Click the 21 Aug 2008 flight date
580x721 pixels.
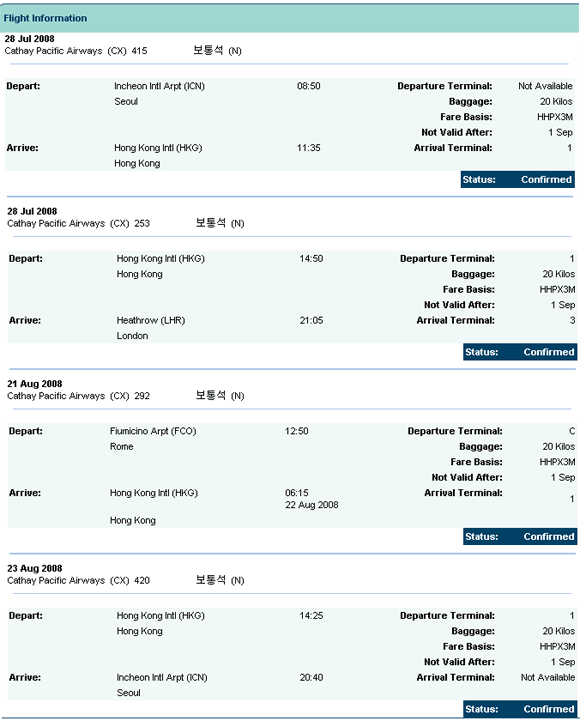pyautogui.click(x=34, y=384)
